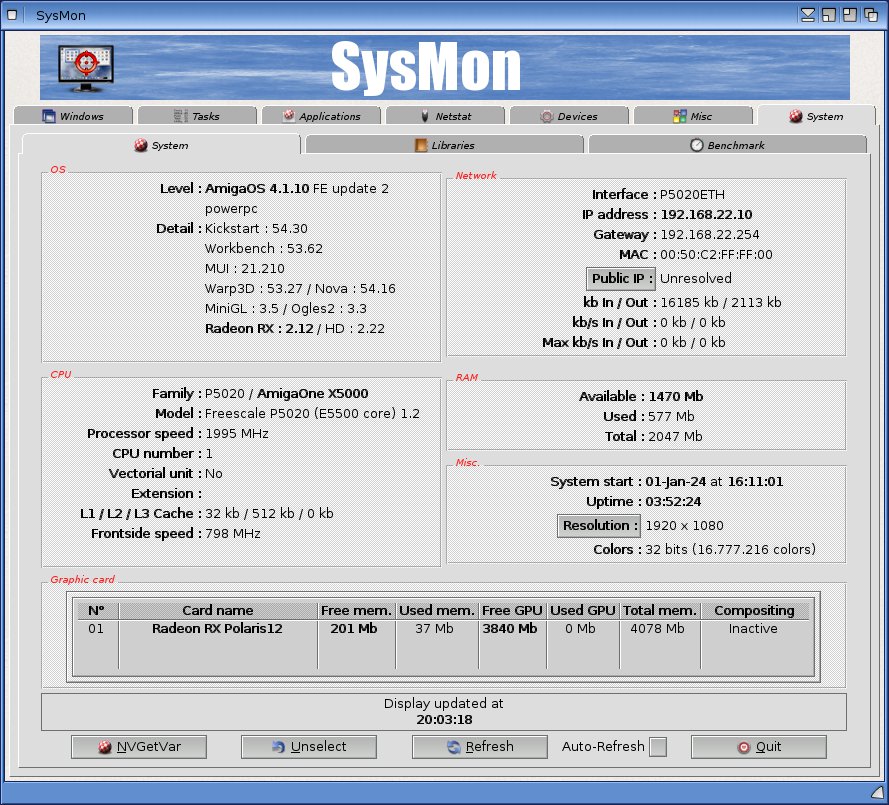Screen dimensions: 889x805
Task: Click the Uptime 03:52:24 value
Action: coord(673,502)
